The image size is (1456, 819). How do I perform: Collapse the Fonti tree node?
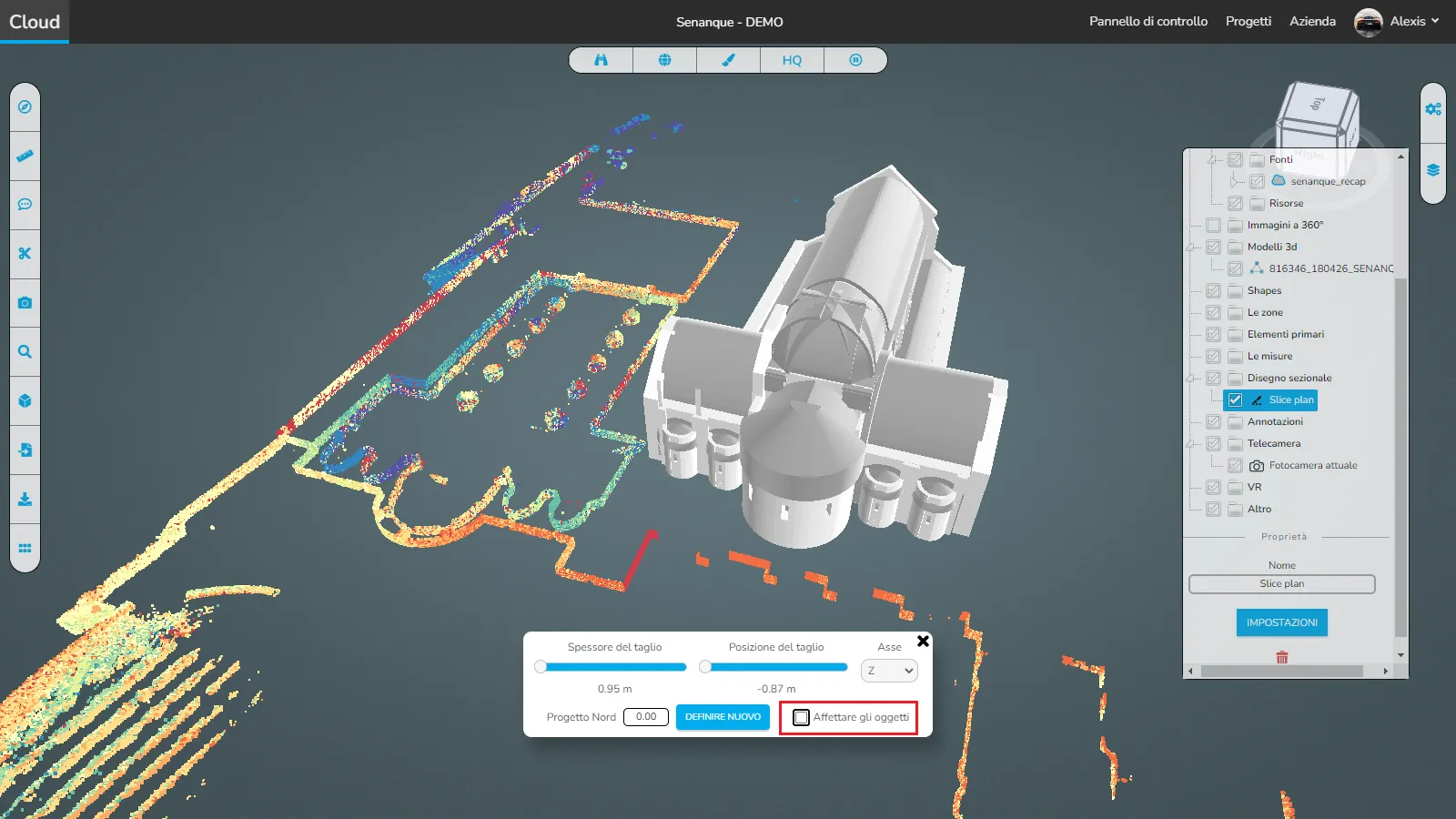click(1211, 159)
